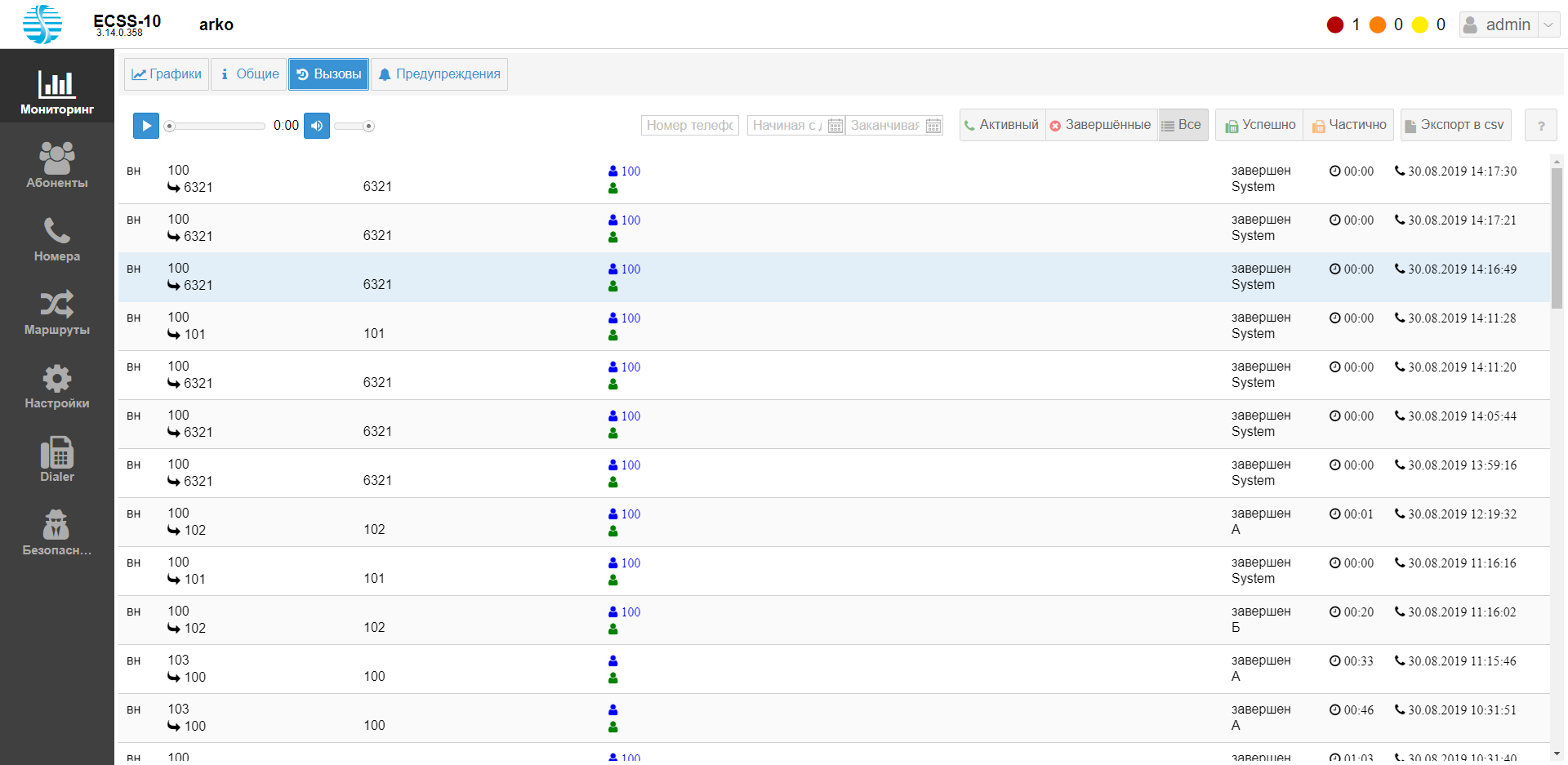
Task: Launch the Dialer section
Action: [57, 458]
